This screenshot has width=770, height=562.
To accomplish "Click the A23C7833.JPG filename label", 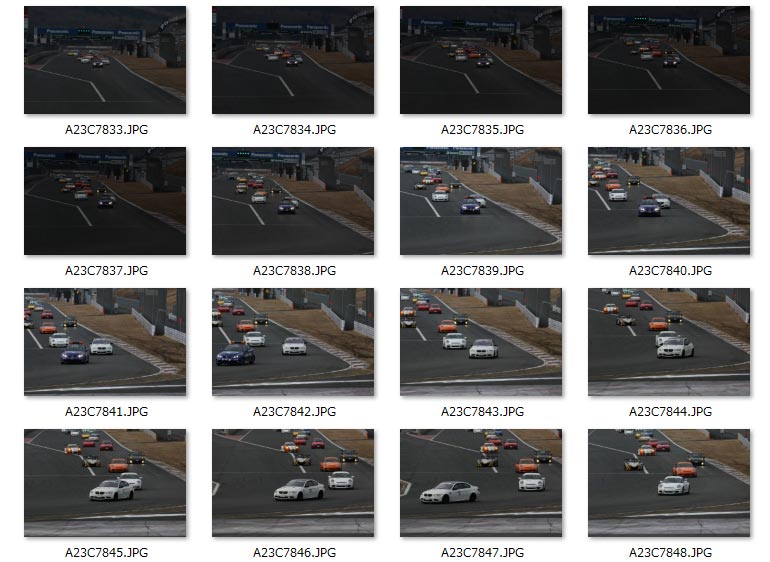I will click(x=107, y=130).
